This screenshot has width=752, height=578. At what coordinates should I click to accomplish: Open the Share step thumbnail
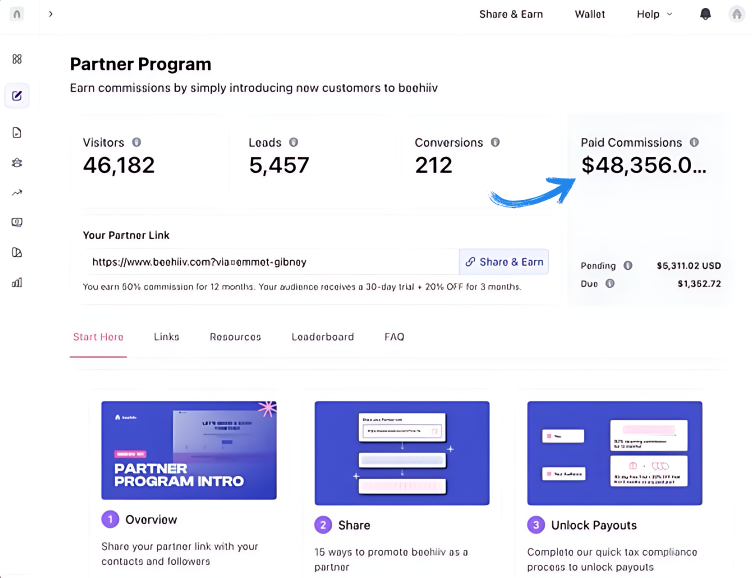402,453
